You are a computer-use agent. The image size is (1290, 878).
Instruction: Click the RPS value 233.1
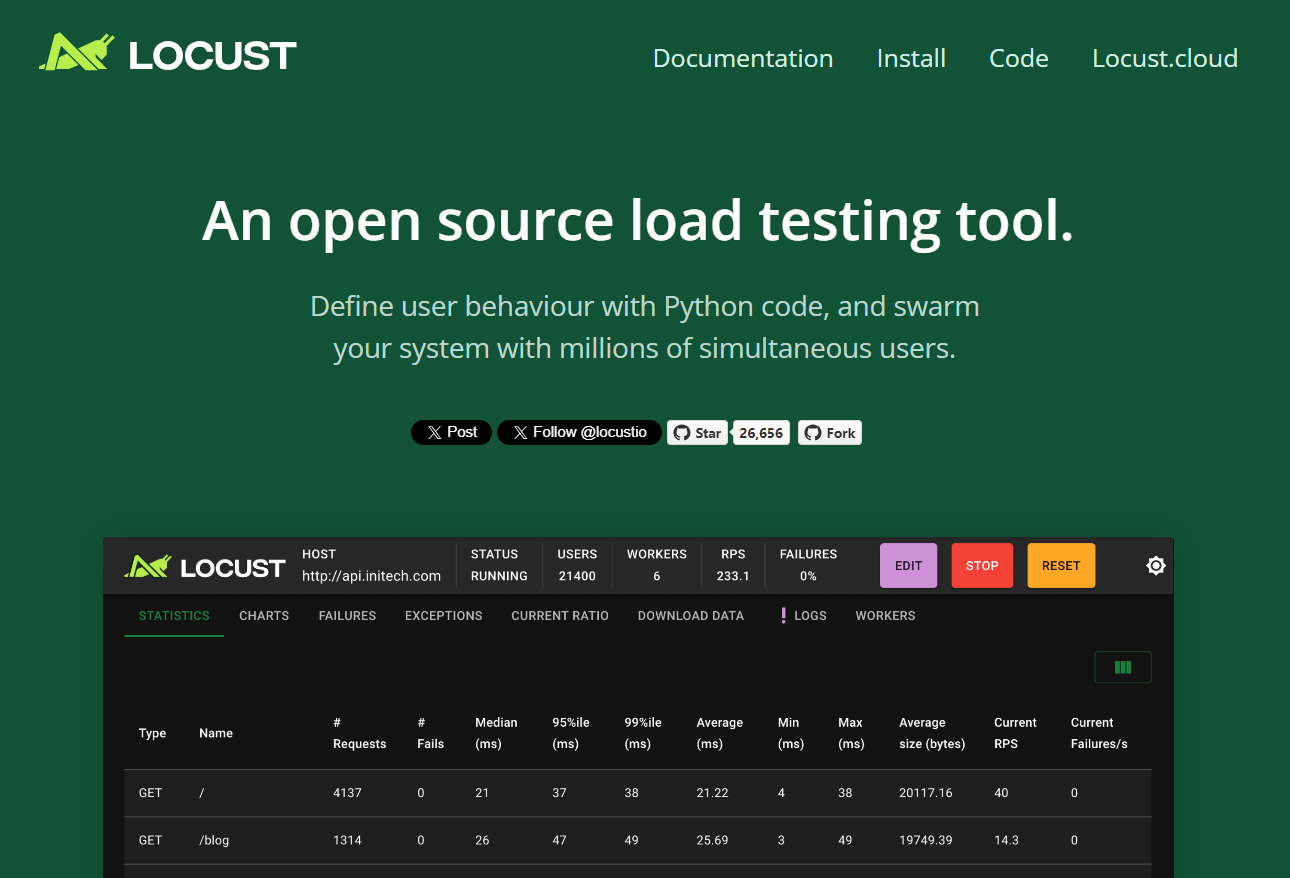point(733,576)
